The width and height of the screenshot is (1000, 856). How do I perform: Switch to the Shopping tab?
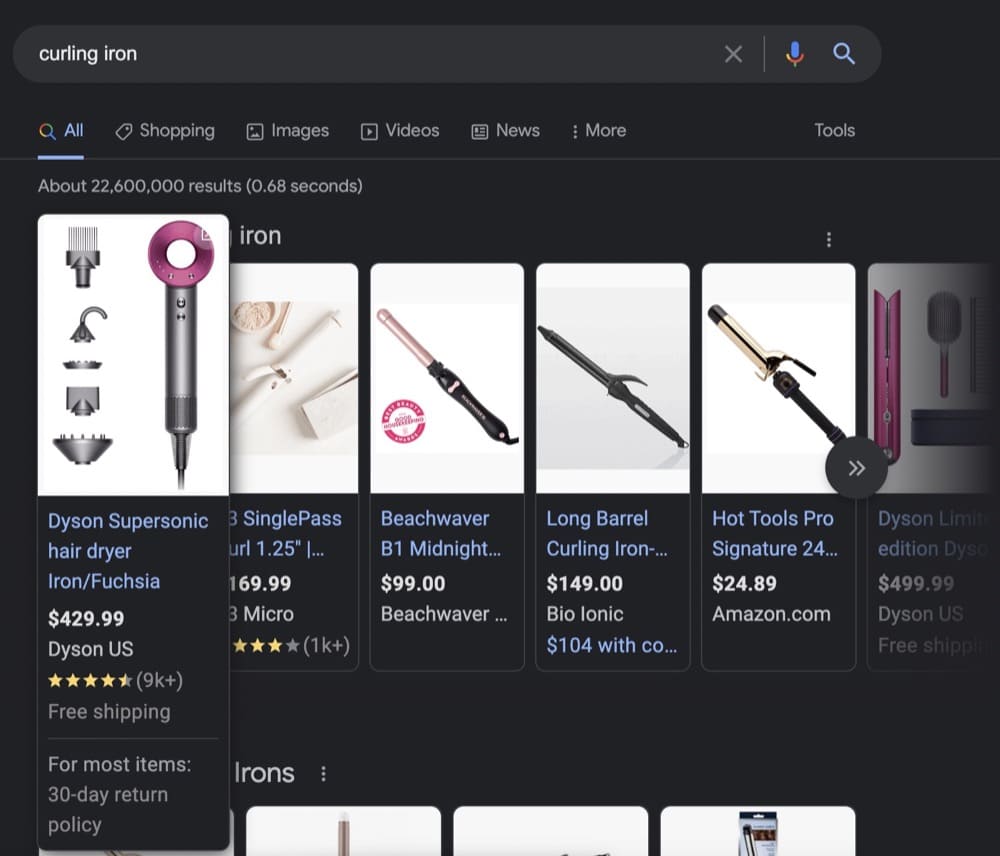[x=165, y=131]
